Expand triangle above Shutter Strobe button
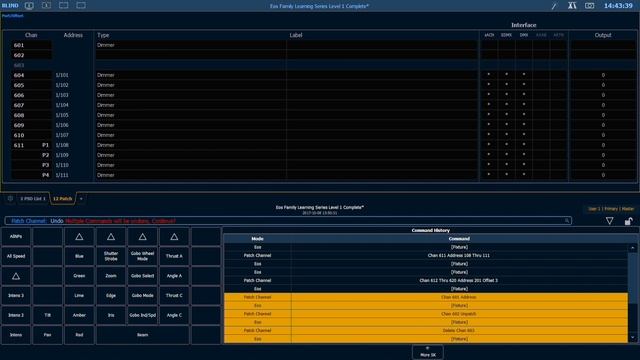 tap(111, 237)
